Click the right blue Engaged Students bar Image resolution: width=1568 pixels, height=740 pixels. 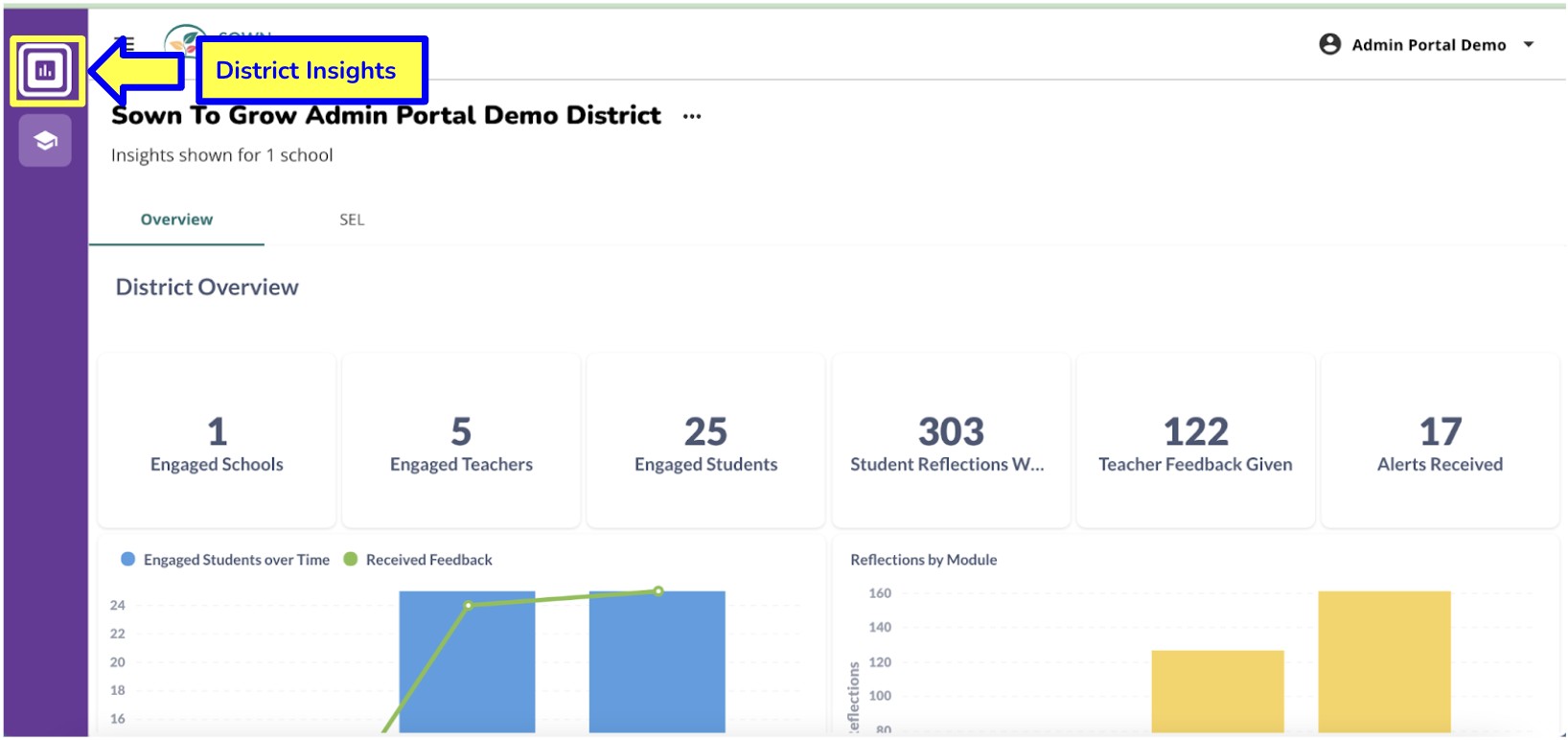[x=657, y=661]
